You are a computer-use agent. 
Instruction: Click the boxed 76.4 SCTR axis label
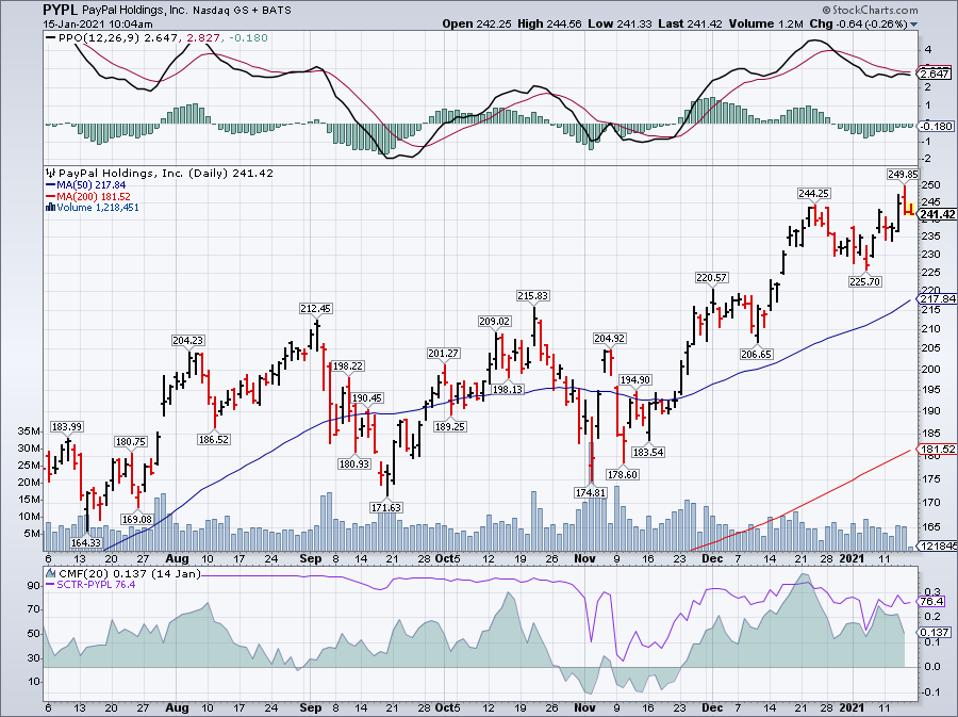932,602
